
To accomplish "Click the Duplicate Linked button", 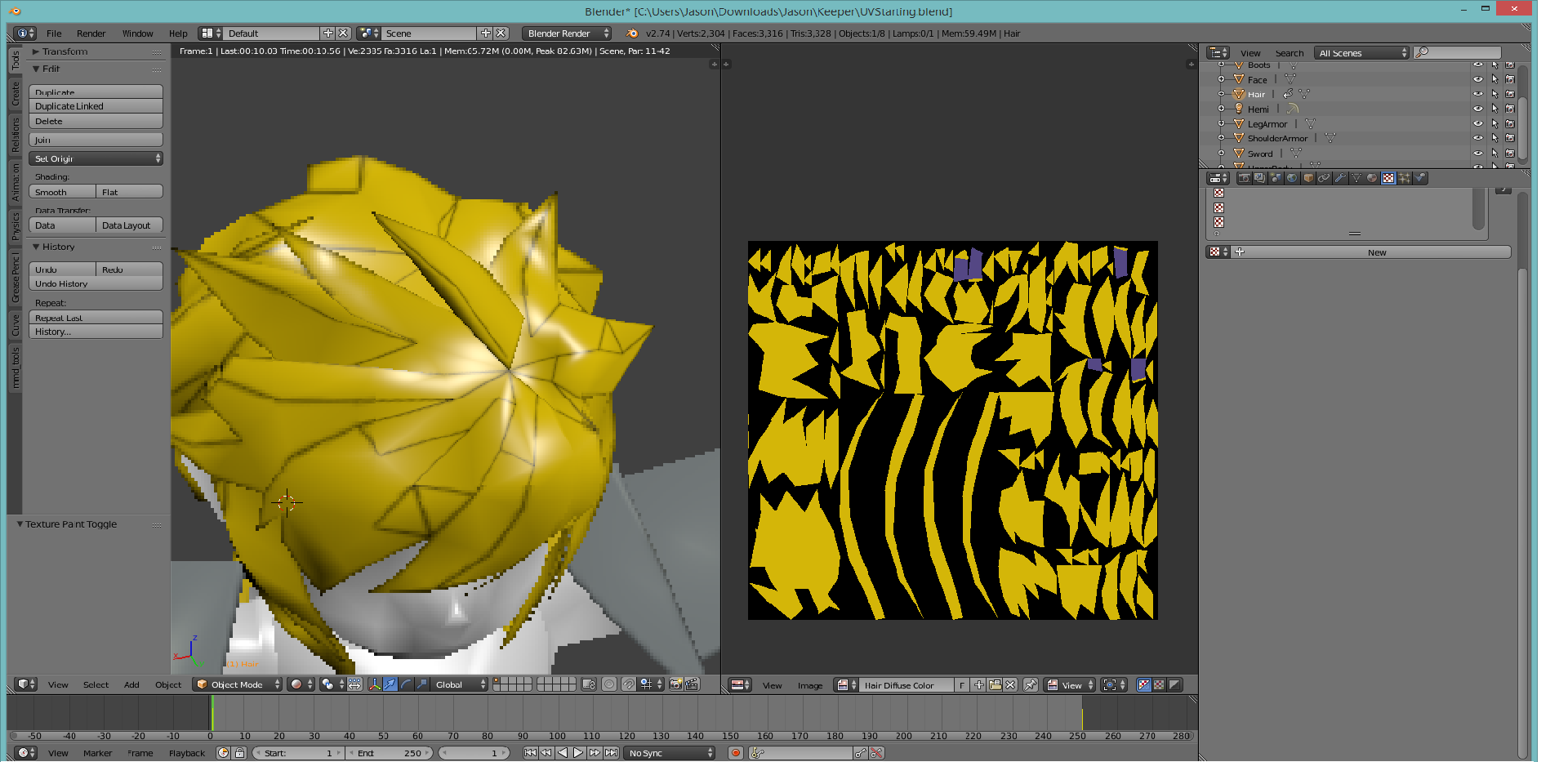I will pyautogui.click(x=96, y=106).
